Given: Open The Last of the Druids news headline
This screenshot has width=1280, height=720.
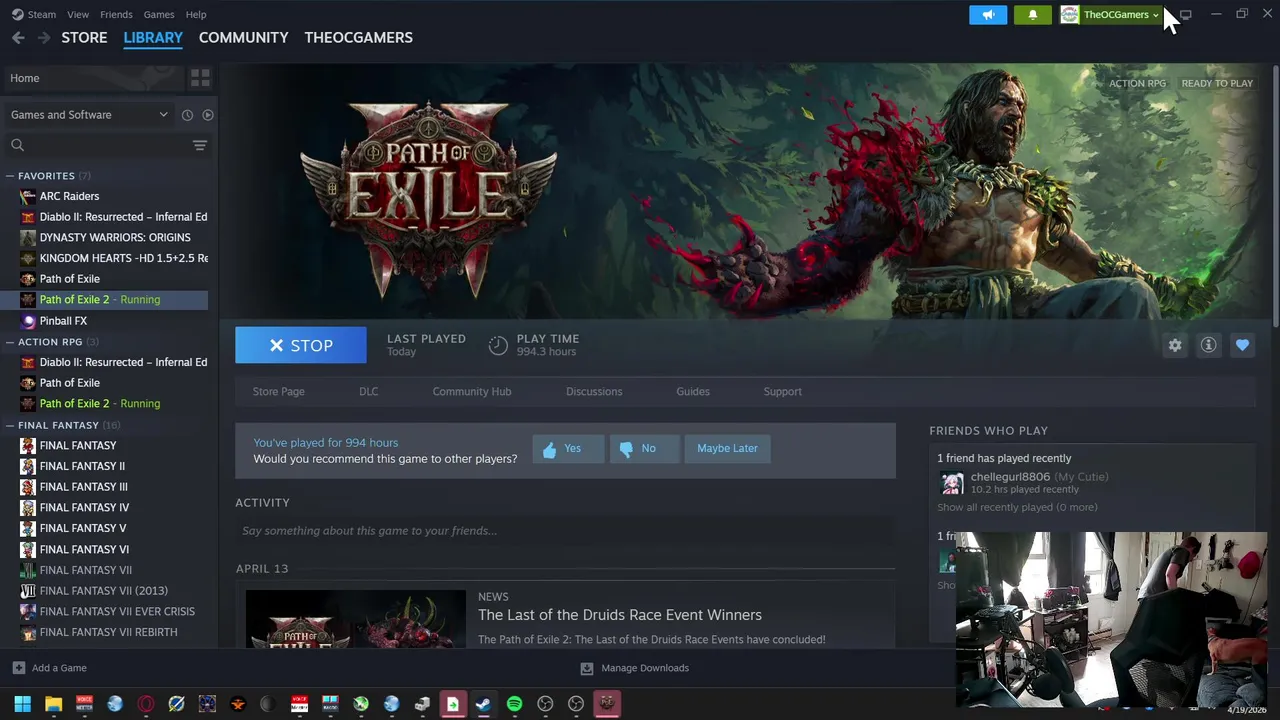Looking at the screenshot, I should (x=620, y=615).
